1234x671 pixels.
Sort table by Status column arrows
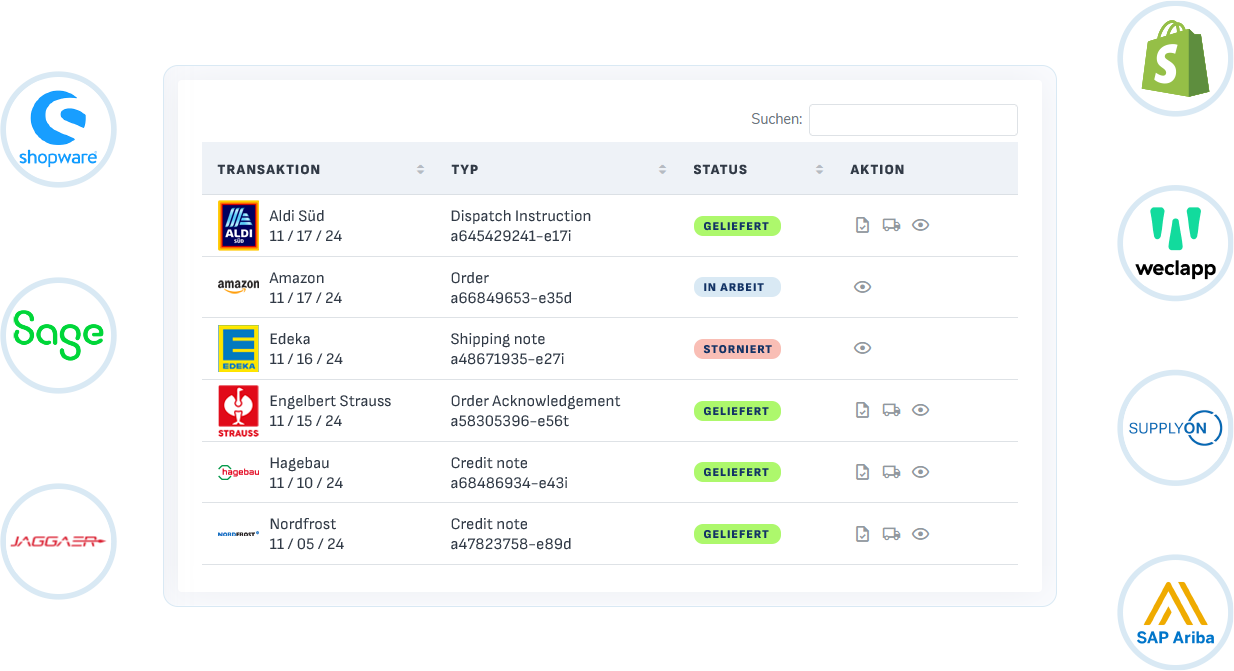coord(820,170)
